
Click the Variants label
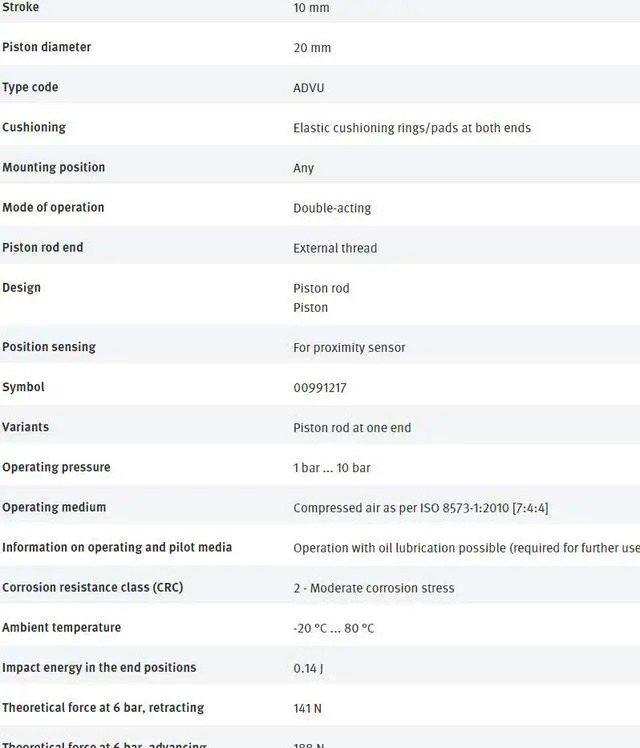25,427
